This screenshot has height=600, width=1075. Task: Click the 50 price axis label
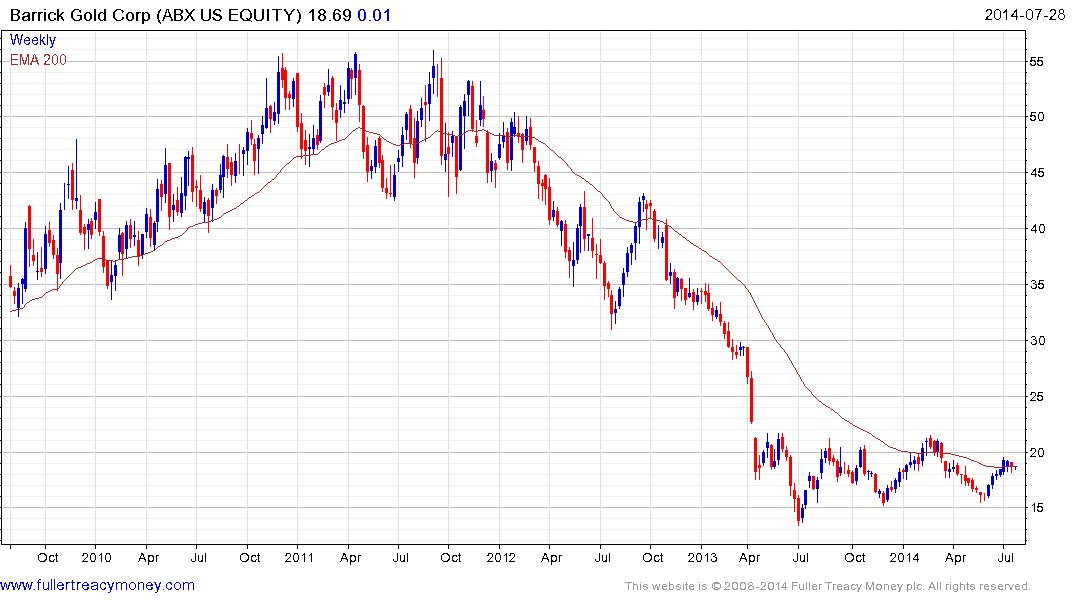(x=1037, y=117)
